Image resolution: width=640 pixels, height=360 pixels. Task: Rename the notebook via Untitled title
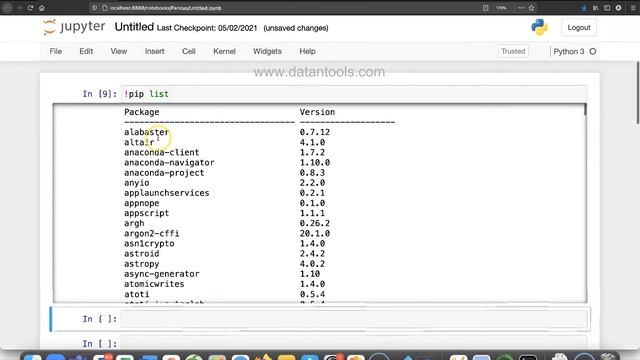coord(134,27)
